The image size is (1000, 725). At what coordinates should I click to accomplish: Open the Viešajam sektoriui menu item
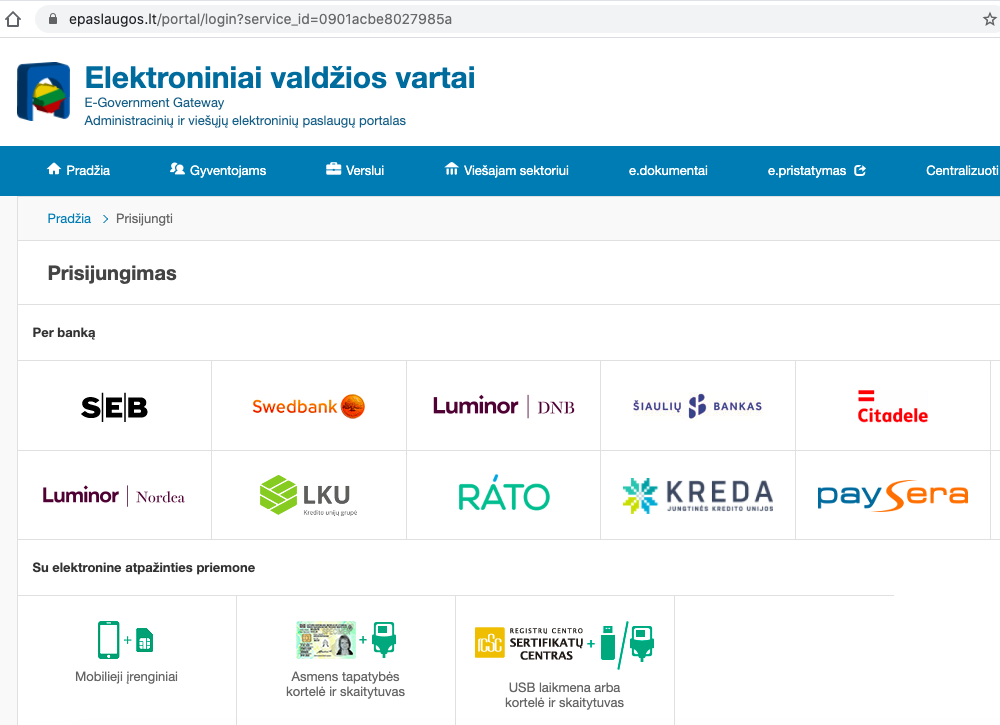coord(506,170)
